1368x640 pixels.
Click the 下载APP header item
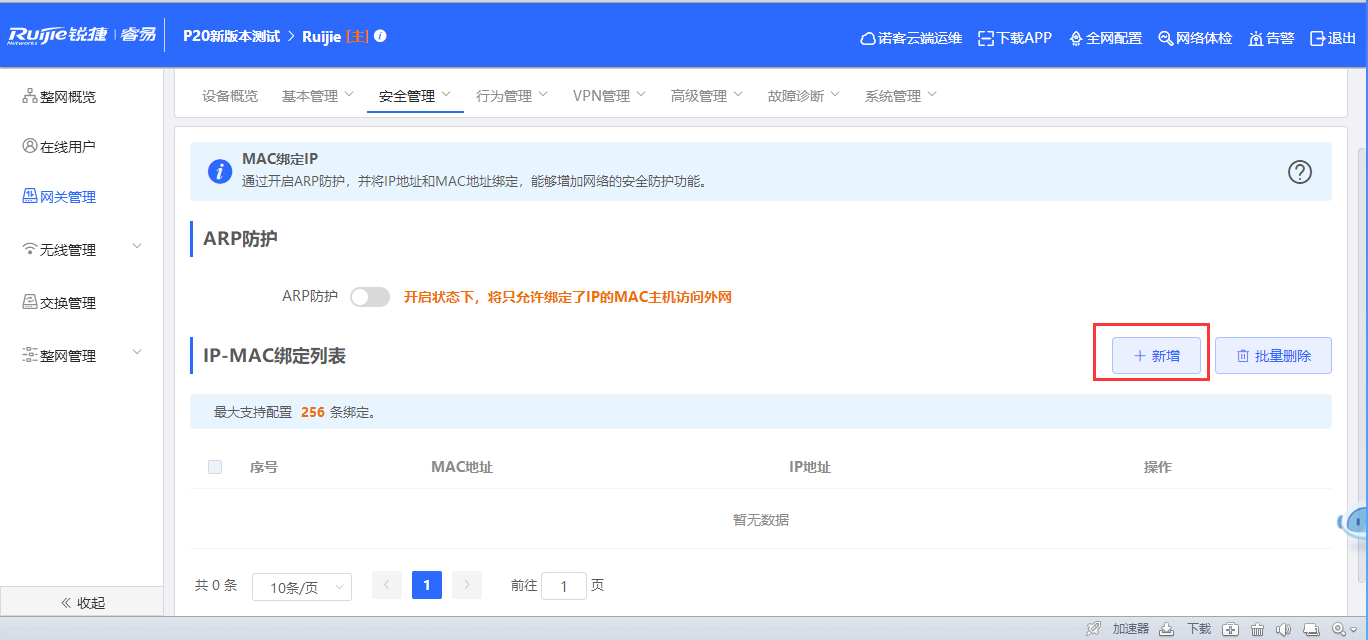1015,38
